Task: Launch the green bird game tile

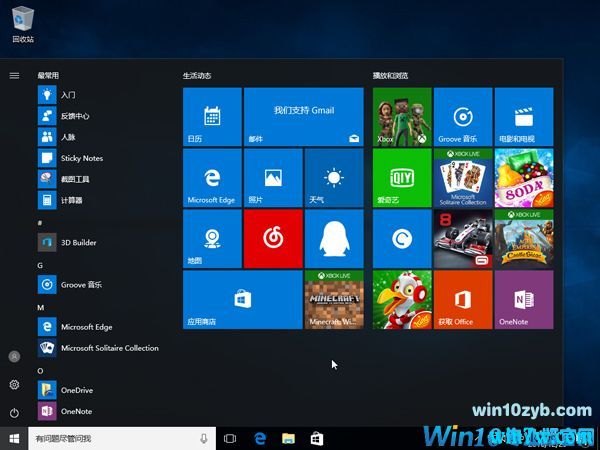Action: tap(402, 300)
